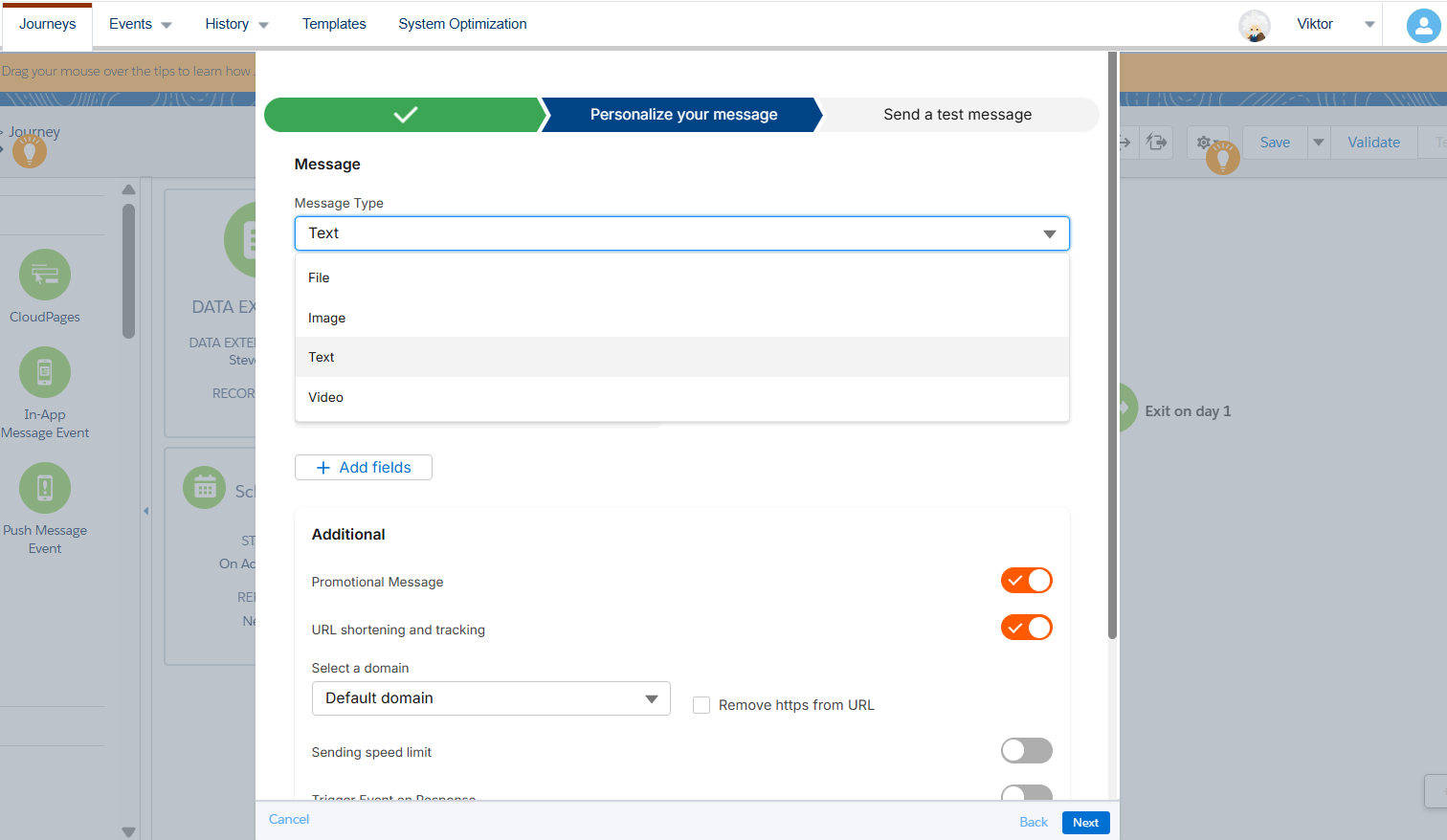The height and width of the screenshot is (840, 1447).
Task: Choose Video from the message type list
Action: [x=325, y=397]
